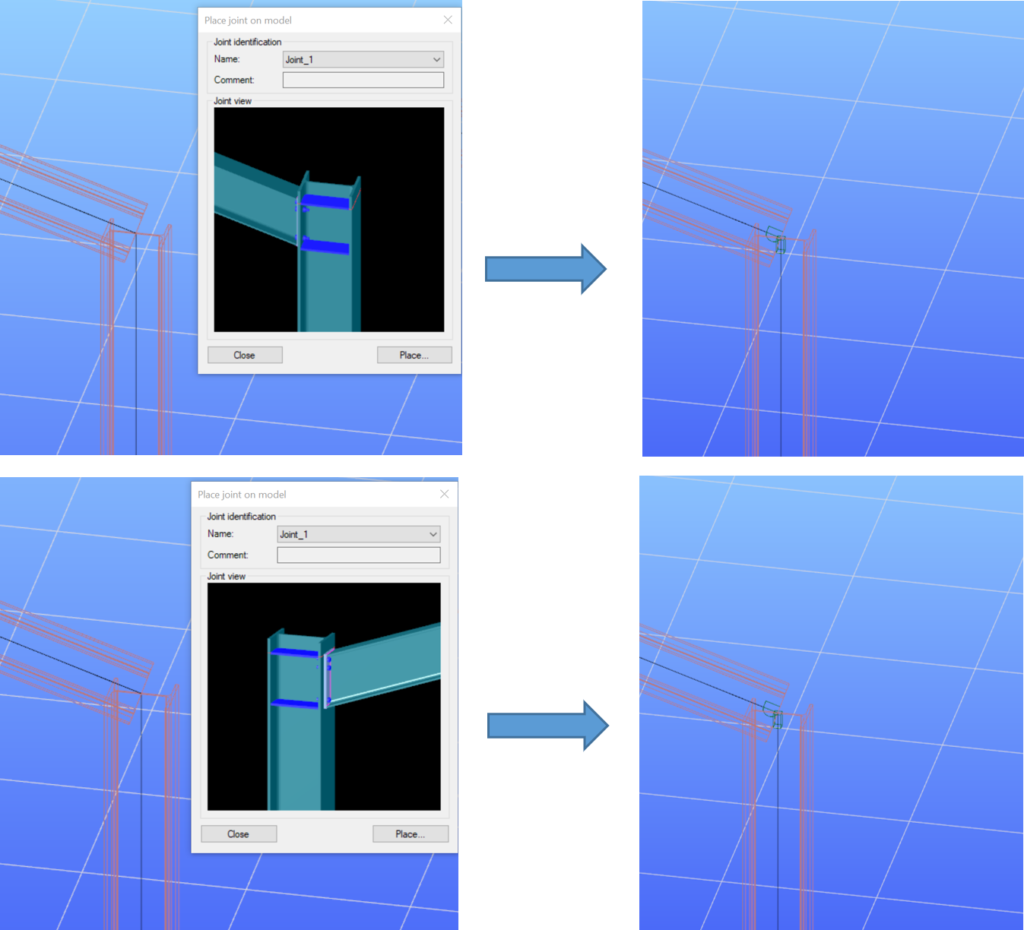
Task: Select placed green joint in upper-right model view
Action: pyautogui.click(x=776, y=239)
